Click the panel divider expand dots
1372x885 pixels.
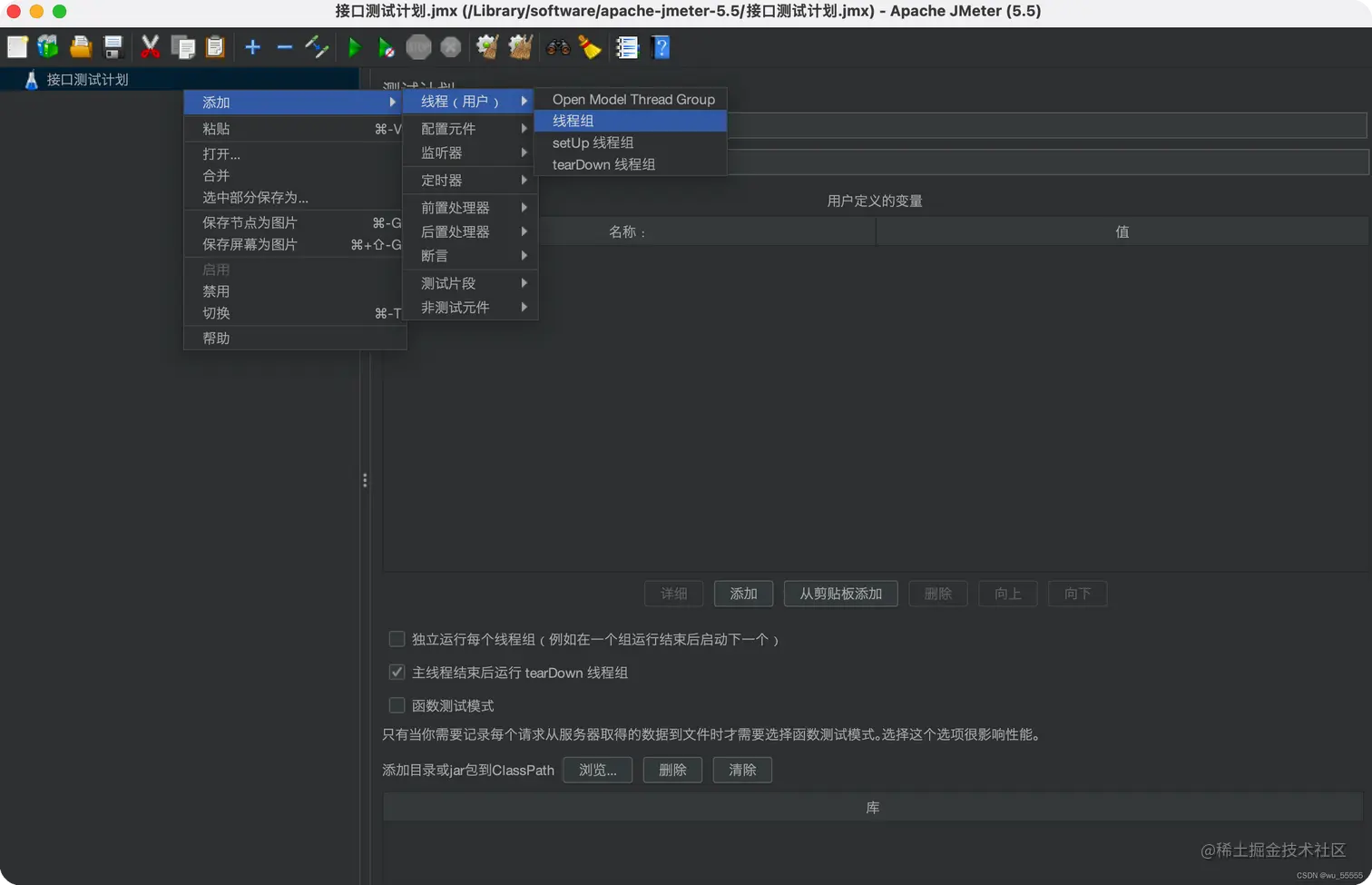coord(365,479)
